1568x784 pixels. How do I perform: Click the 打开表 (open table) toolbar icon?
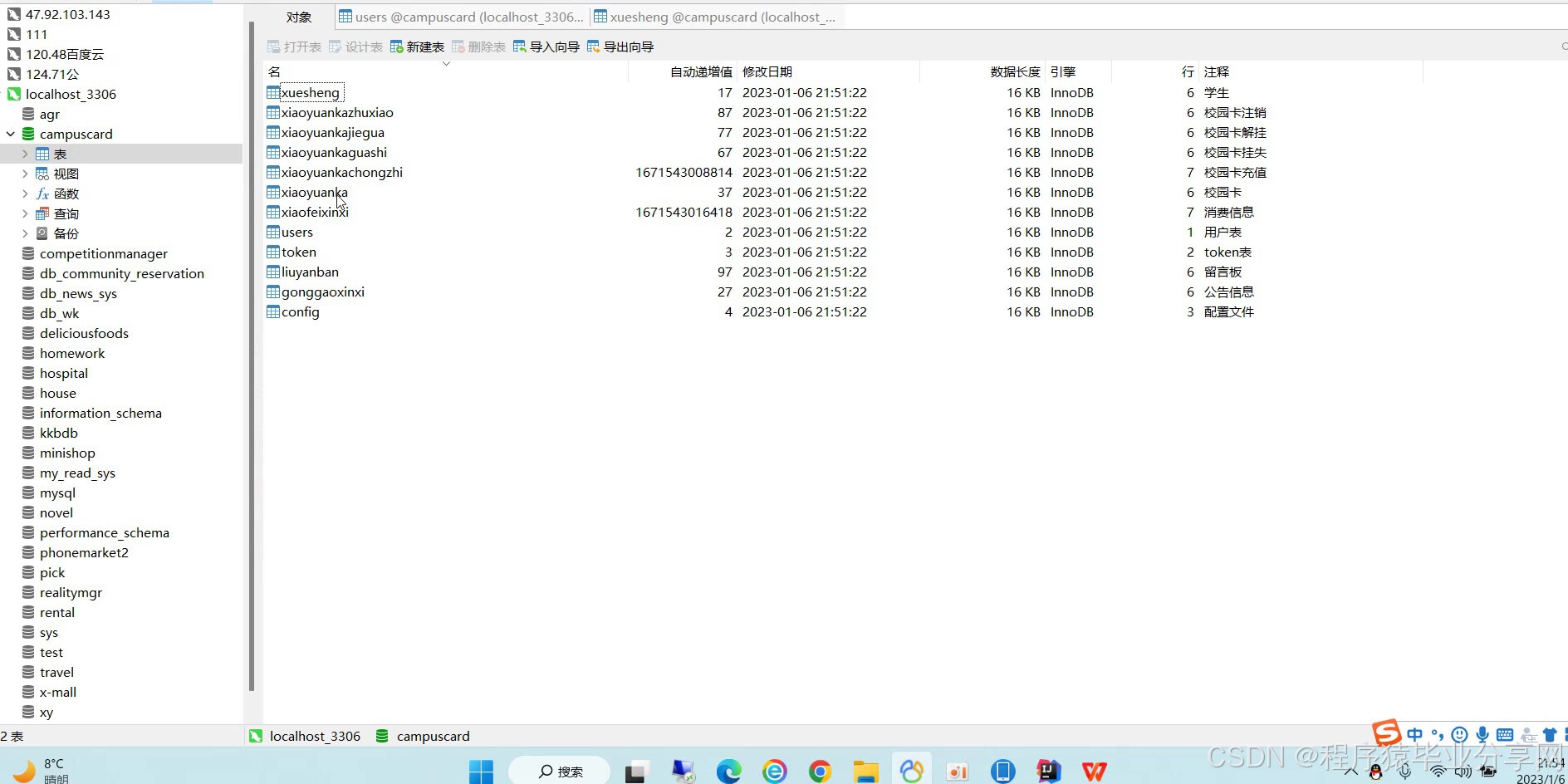coord(273,47)
